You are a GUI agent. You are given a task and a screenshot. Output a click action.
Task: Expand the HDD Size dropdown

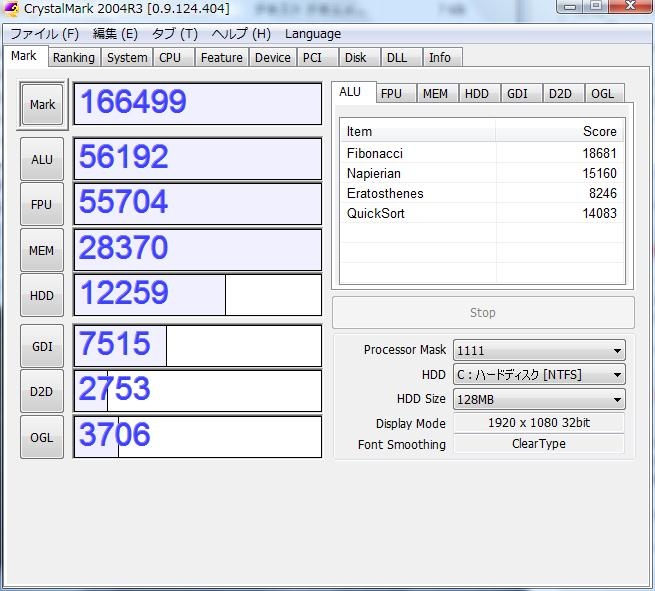click(x=539, y=399)
